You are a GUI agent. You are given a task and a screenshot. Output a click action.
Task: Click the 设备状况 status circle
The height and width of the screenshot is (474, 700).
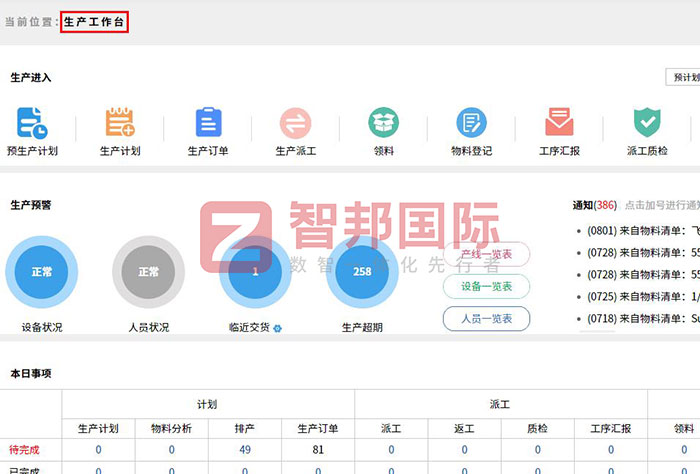(x=41, y=272)
